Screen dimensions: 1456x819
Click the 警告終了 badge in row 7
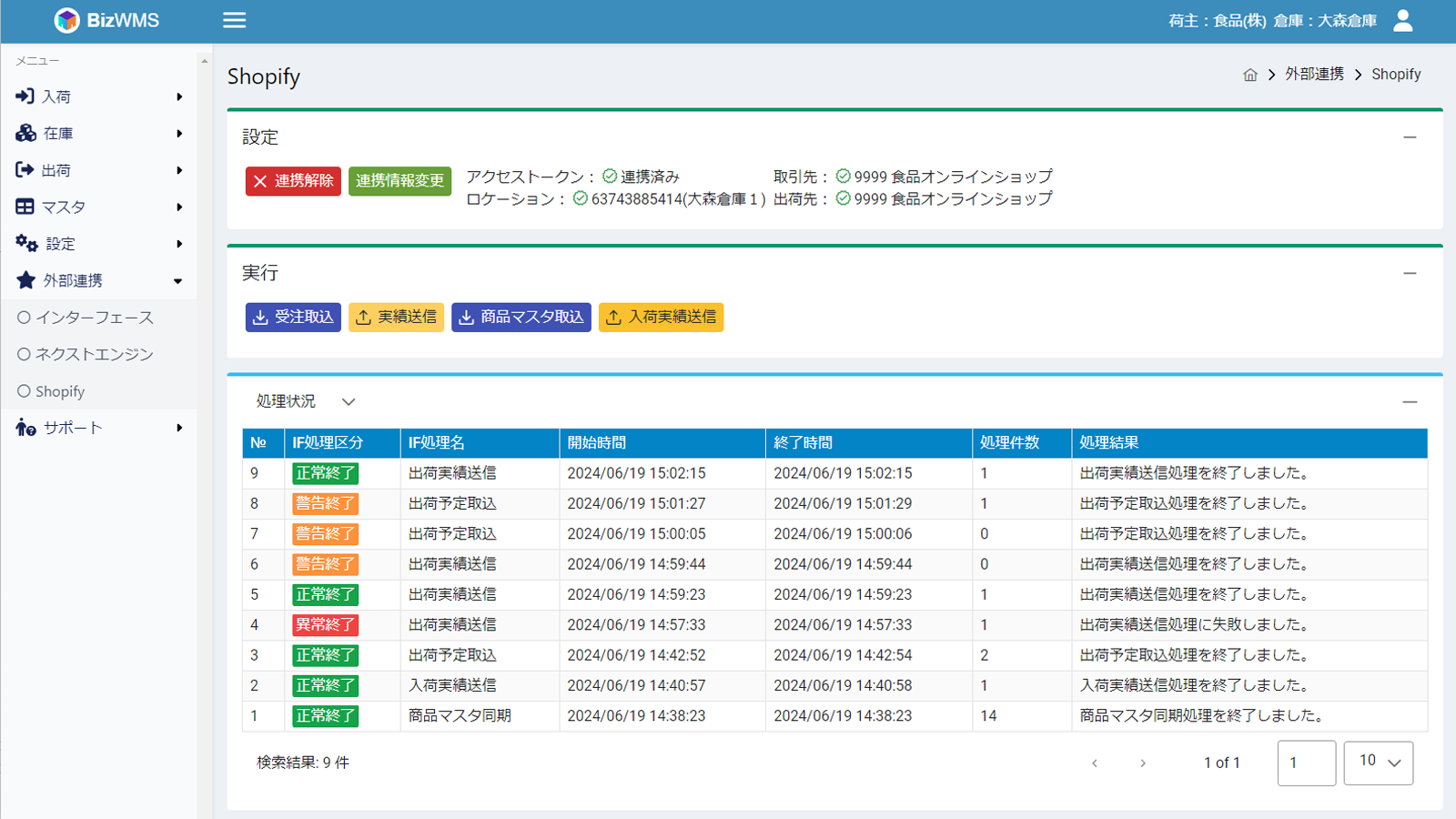point(325,534)
